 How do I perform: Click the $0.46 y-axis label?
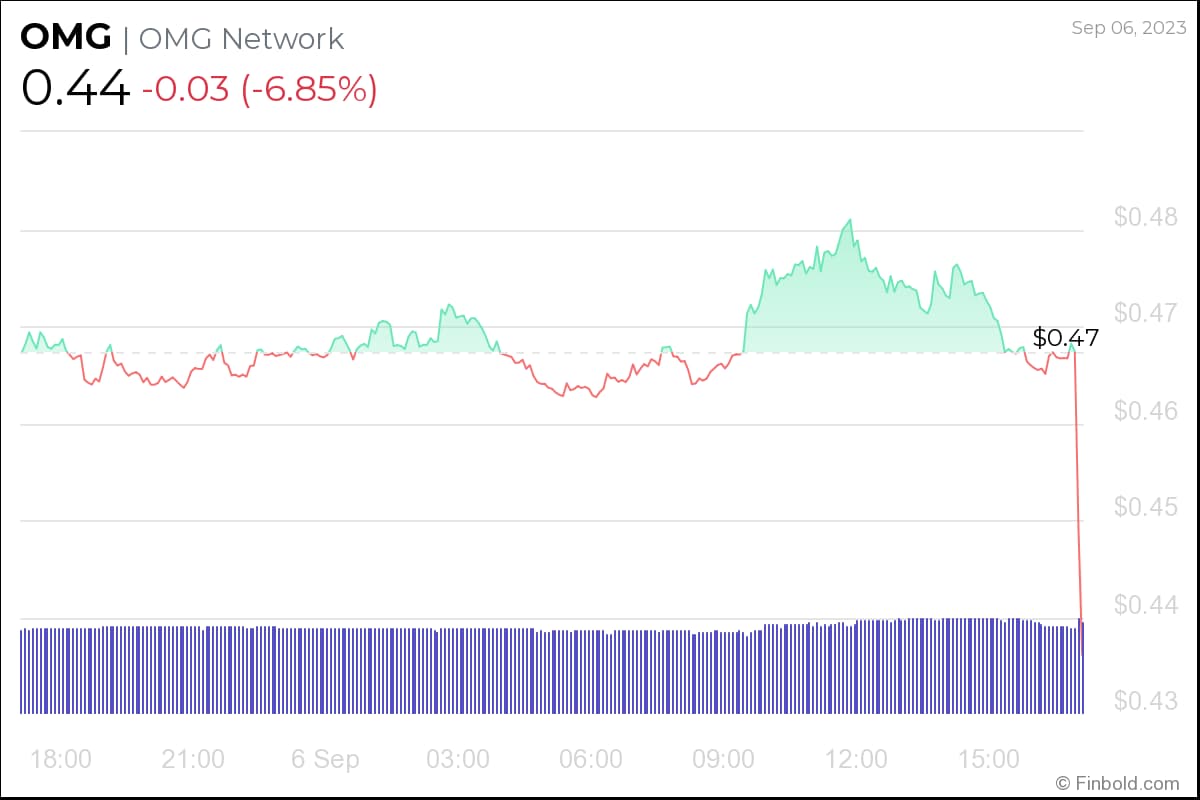[1146, 410]
